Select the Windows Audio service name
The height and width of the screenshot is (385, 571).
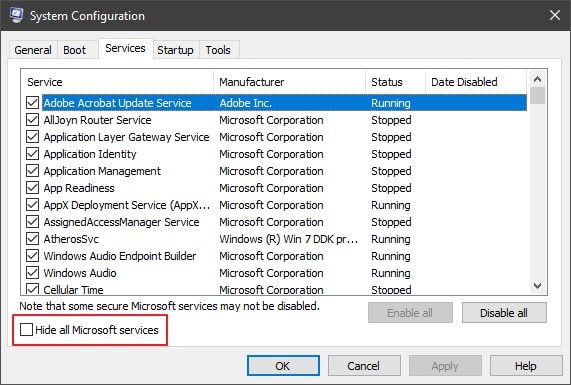point(80,273)
